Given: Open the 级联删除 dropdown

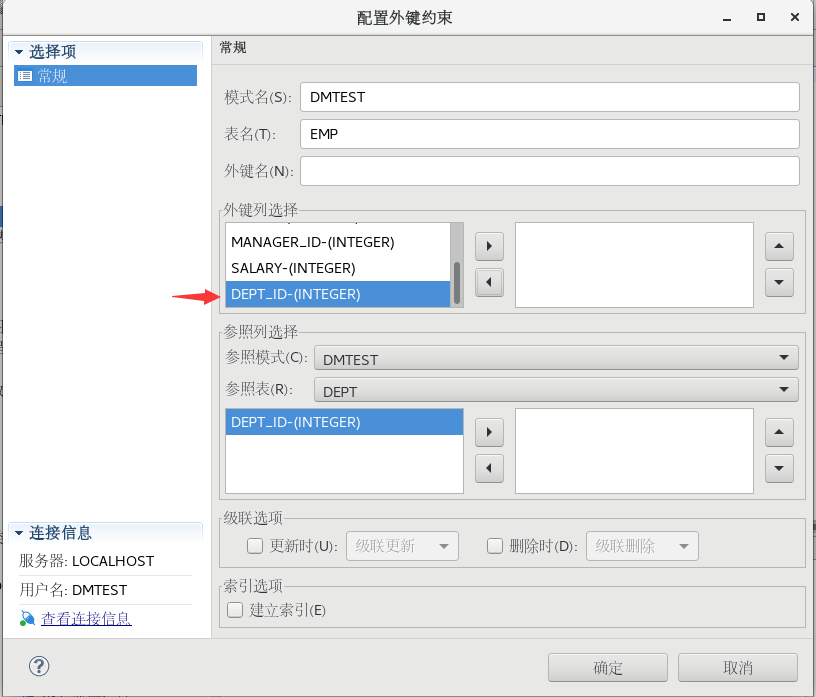Looking at the screenshot, I should [x=642, y=546].
